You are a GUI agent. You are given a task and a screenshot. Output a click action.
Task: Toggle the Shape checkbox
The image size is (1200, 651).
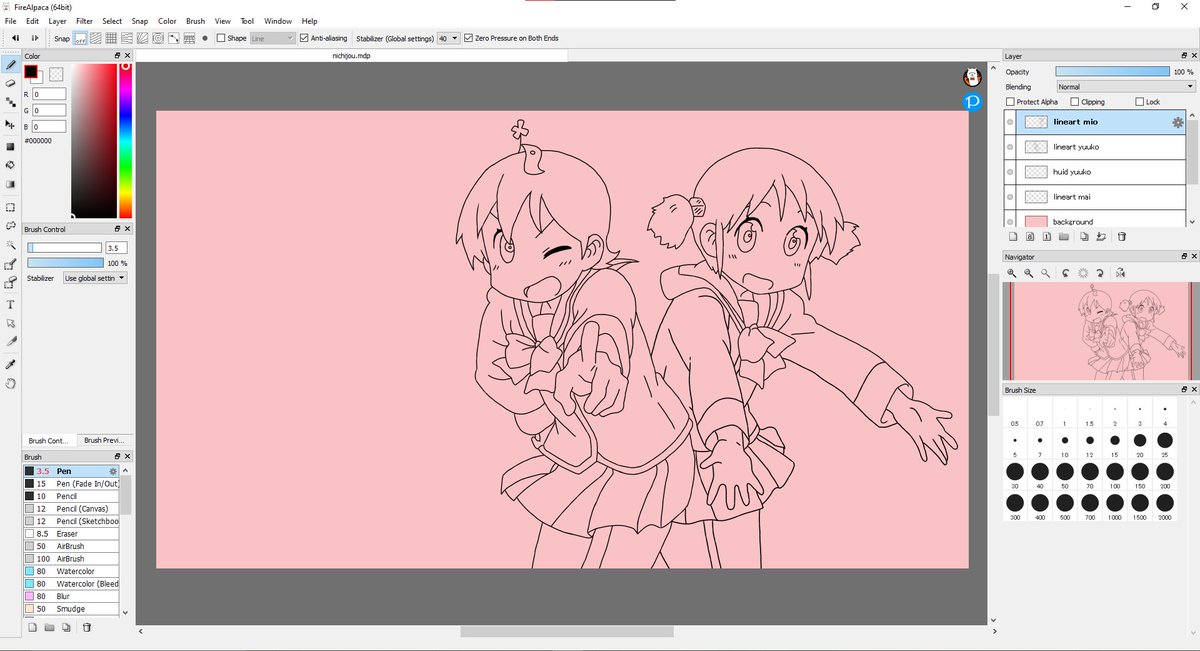(221, 38)
